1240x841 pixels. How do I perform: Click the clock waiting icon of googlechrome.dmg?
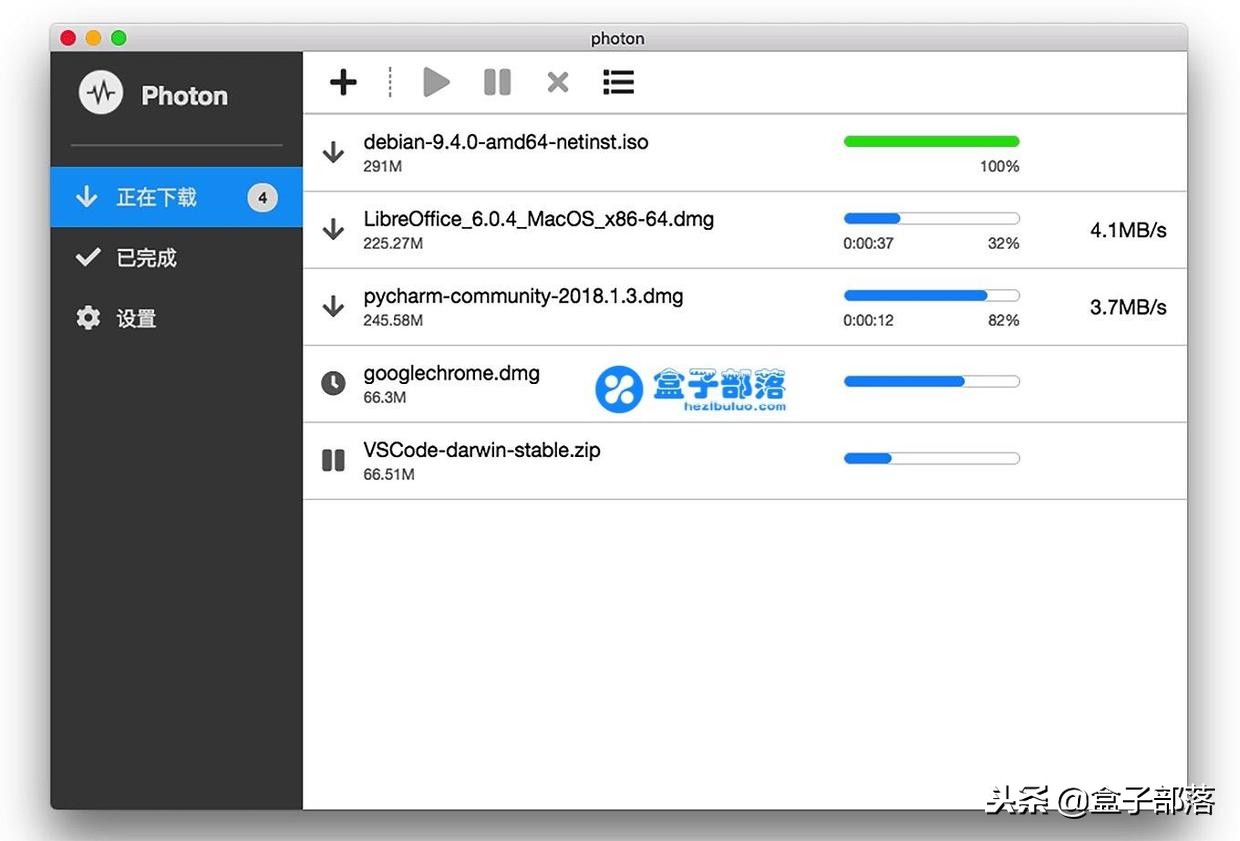point(333,383)
